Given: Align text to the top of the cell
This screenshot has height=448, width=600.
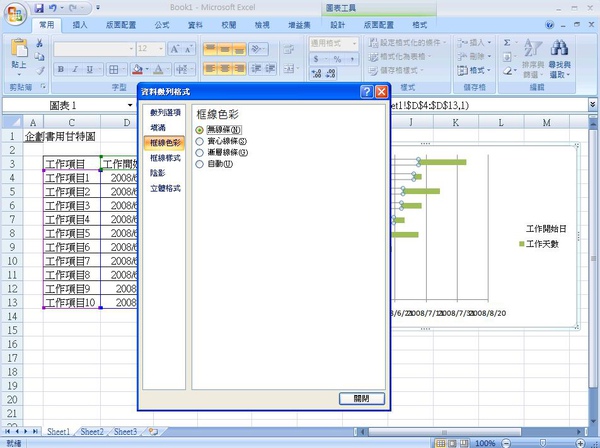Looking at the screenshot, I should [x=210, y=49].
